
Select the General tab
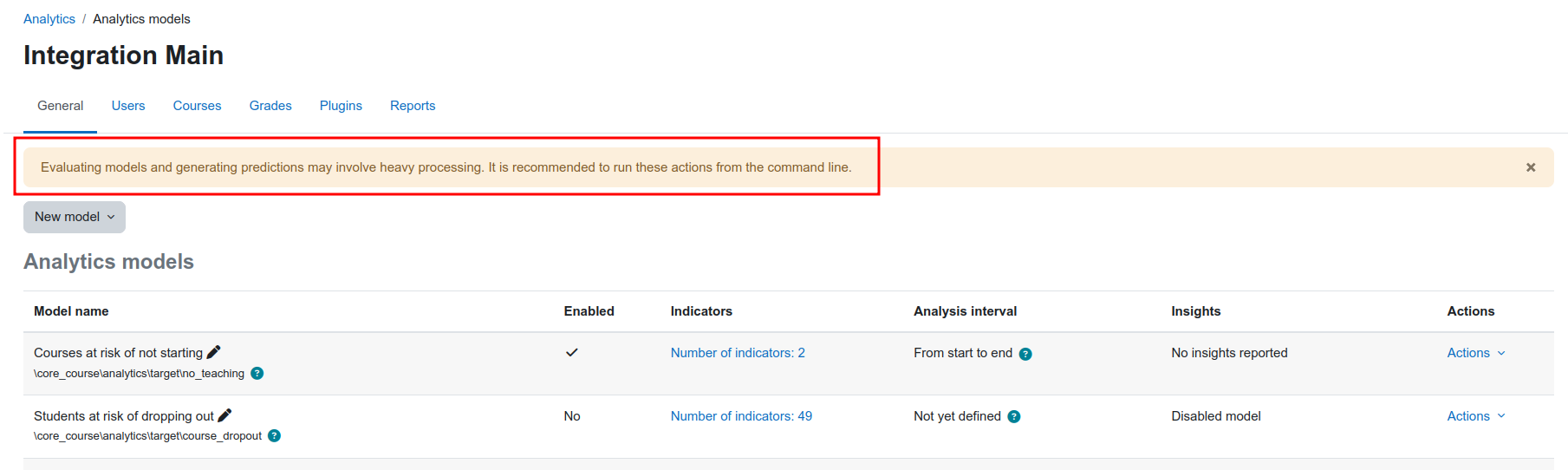pos(60,106)
